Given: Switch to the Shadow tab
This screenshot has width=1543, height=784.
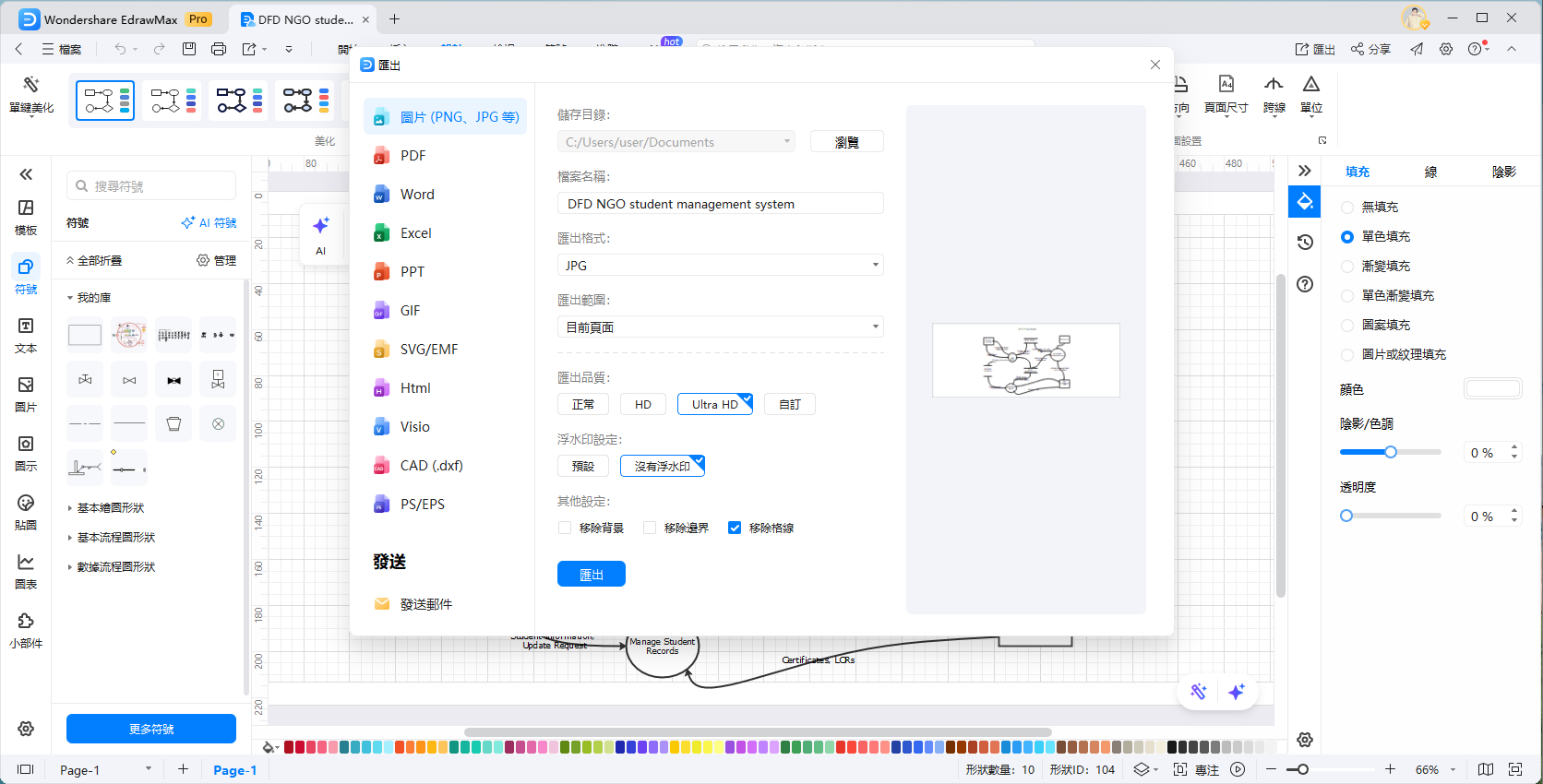Looking at the screenshot, I should click(x=1504, y=172).
